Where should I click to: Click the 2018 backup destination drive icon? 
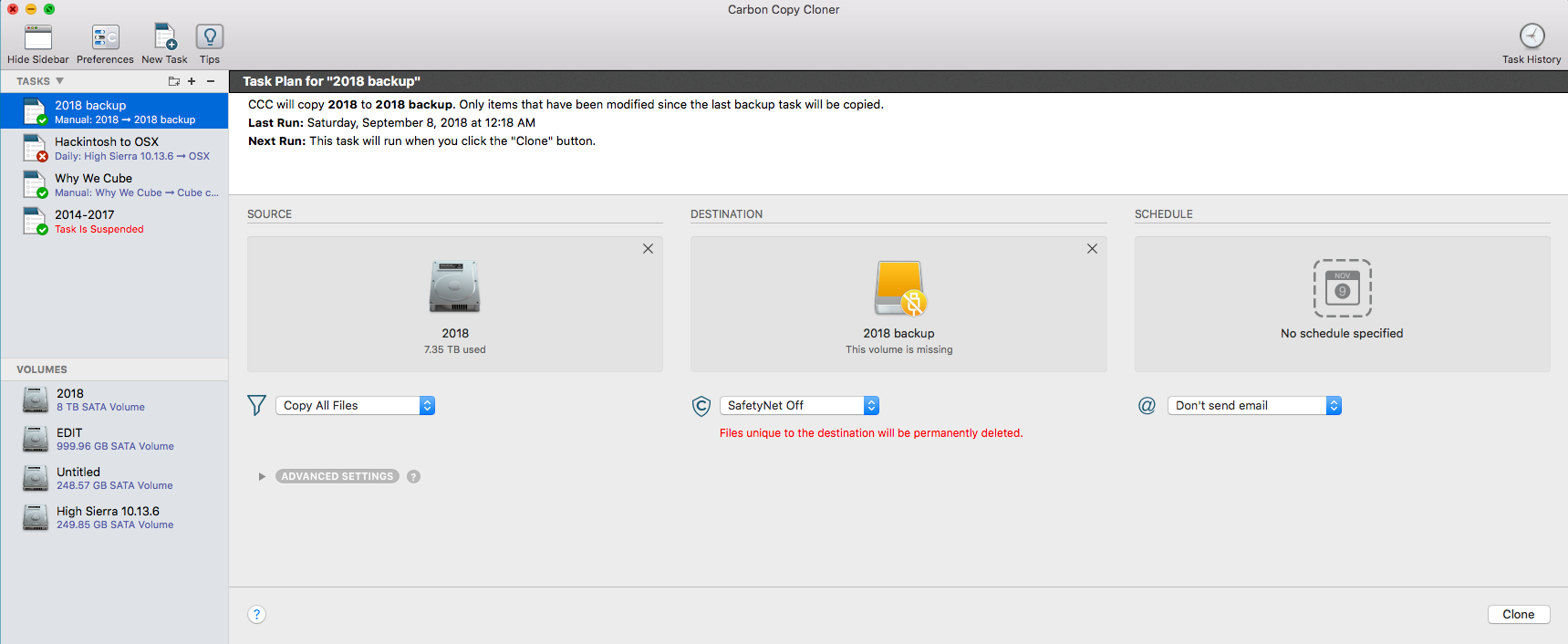pos(899,288)
